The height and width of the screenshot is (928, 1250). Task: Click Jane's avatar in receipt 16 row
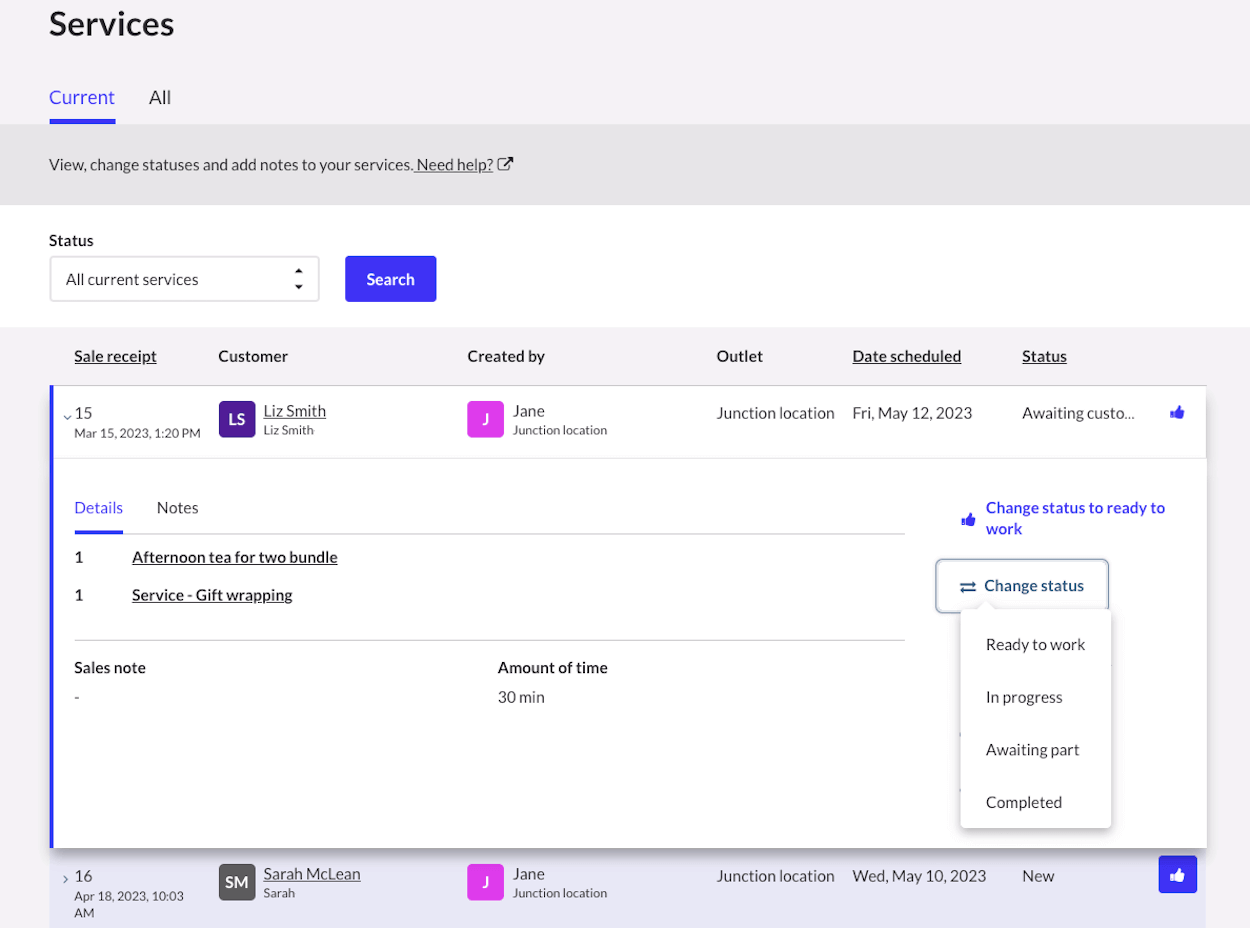[485, 882]
